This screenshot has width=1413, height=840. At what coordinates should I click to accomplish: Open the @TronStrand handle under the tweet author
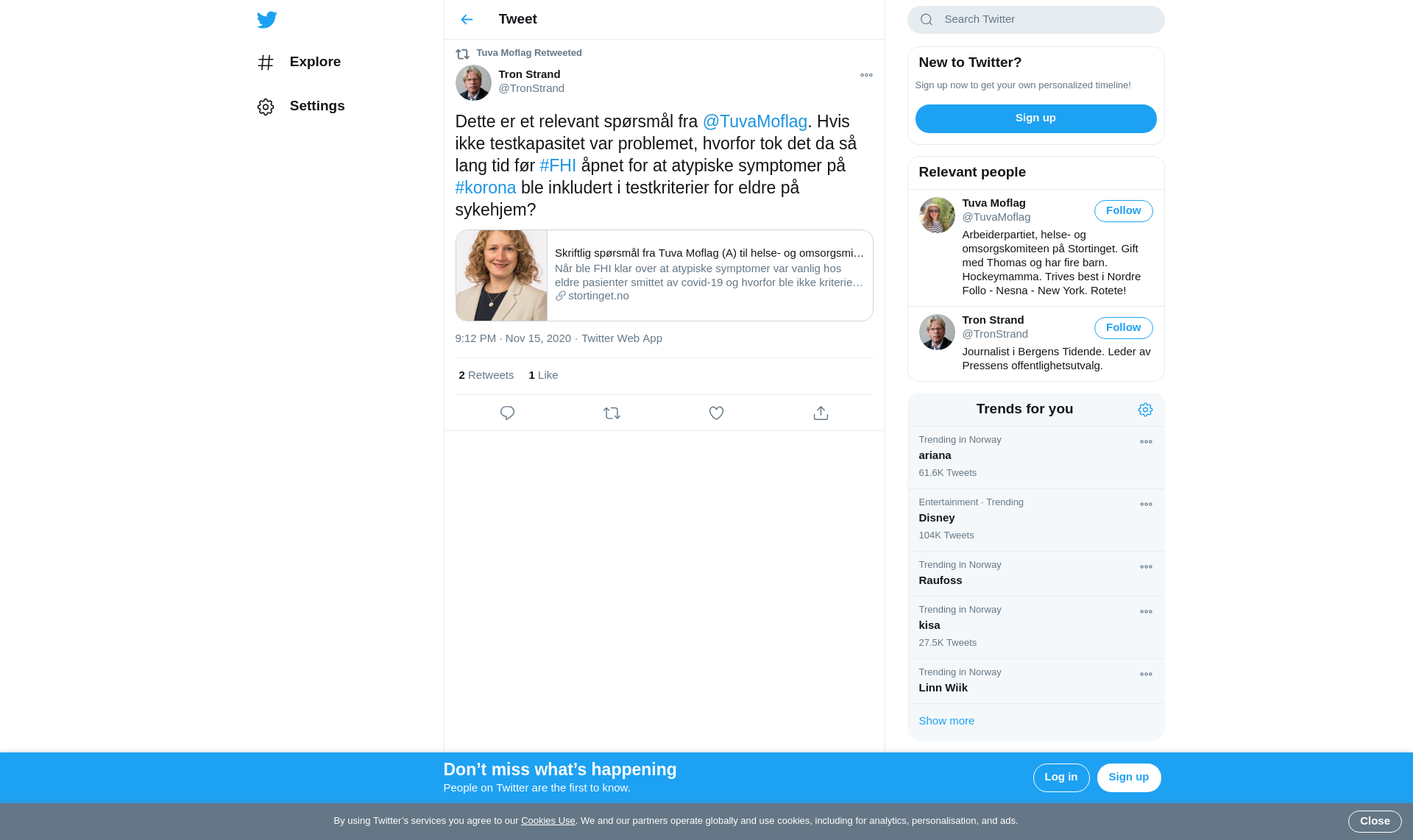531,88
